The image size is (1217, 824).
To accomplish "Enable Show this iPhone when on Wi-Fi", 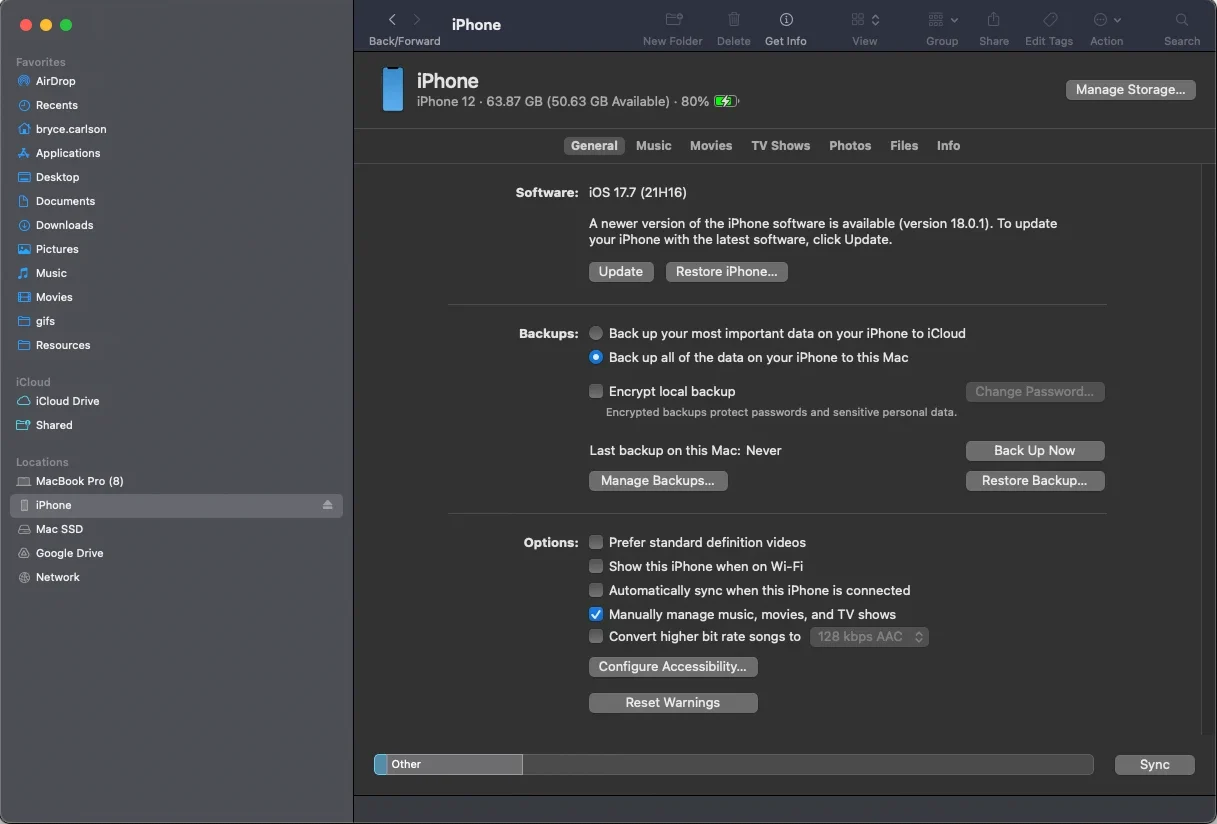I will coord(596,566).
